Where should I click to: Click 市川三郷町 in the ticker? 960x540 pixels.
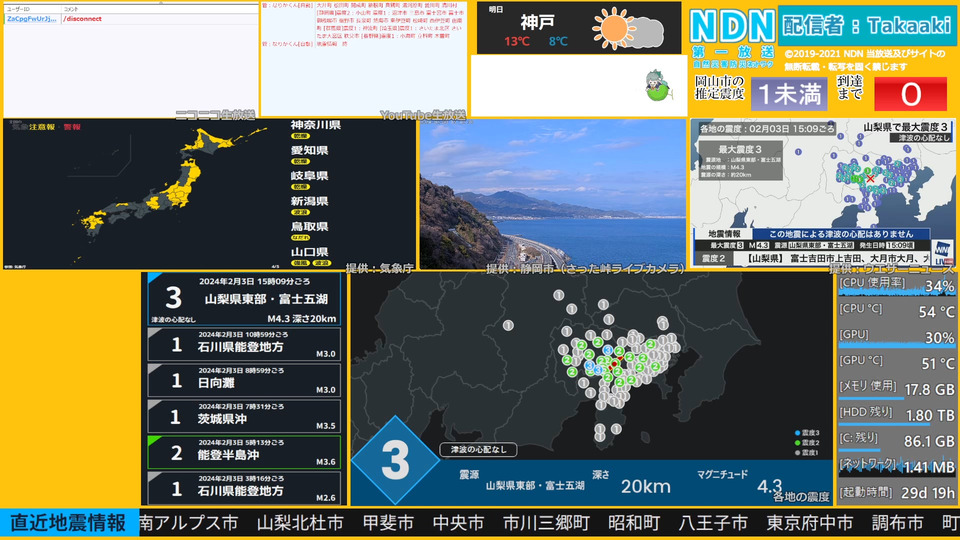546,523
